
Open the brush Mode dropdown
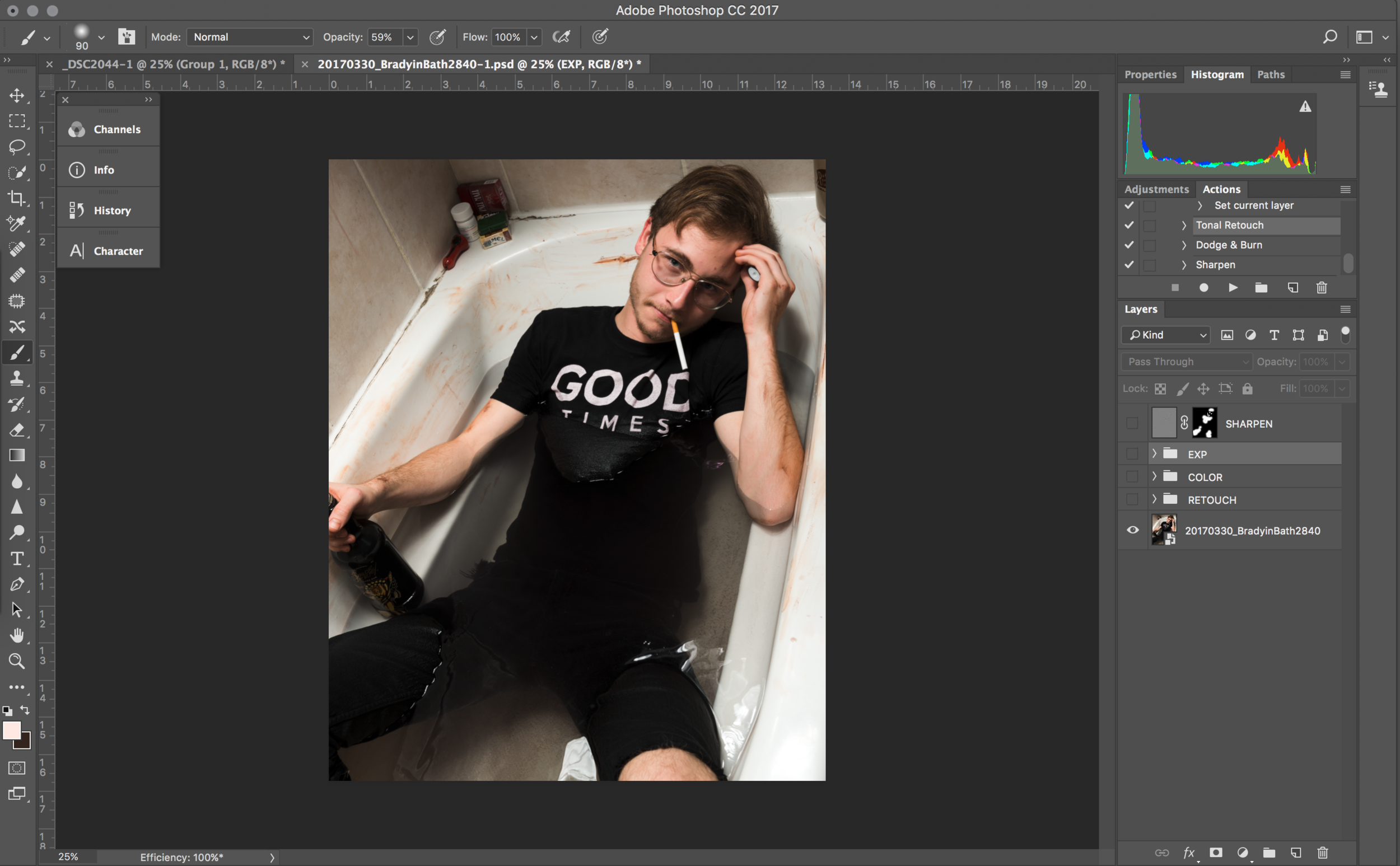(249, 38)
